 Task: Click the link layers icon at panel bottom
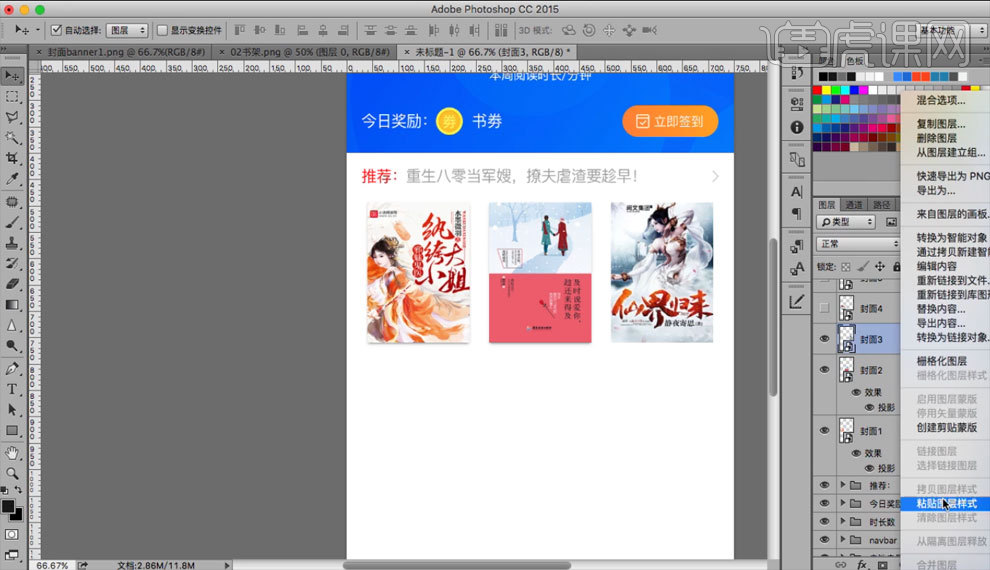840,564
